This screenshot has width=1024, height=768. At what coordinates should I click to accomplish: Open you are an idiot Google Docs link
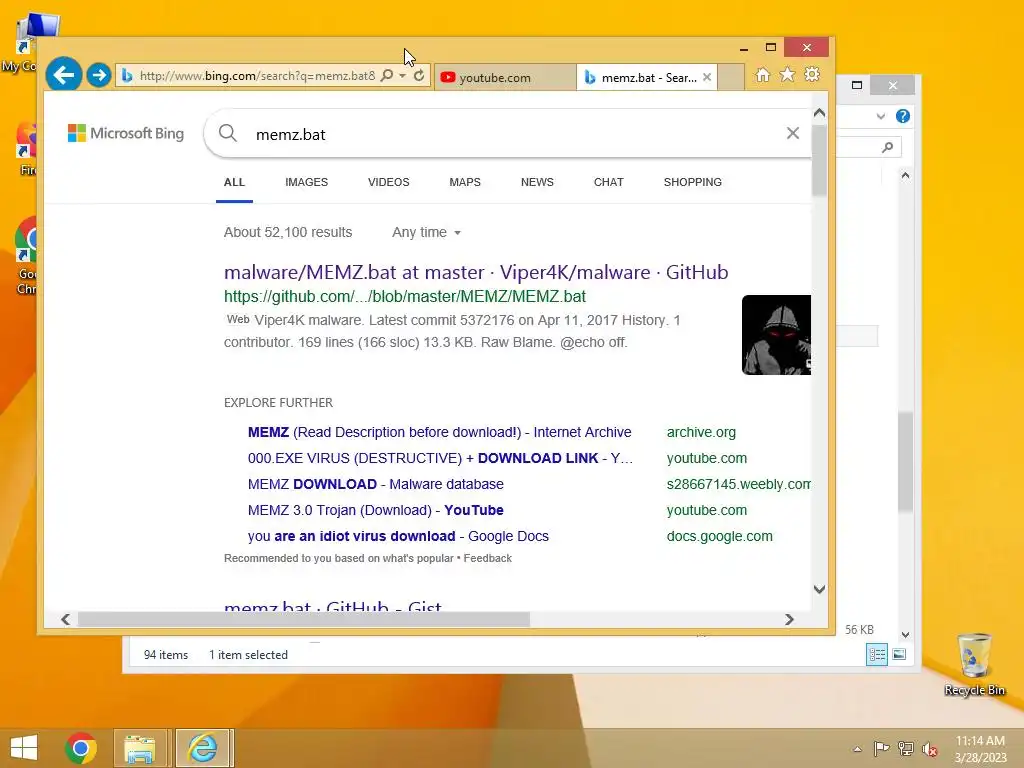tap(398, 536)
